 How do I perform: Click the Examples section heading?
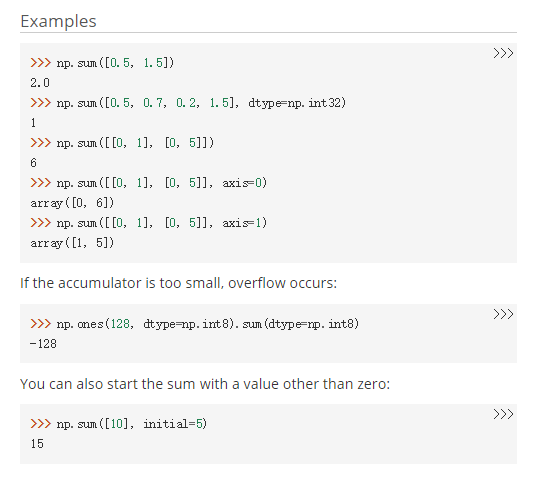[x=58, y=21]
